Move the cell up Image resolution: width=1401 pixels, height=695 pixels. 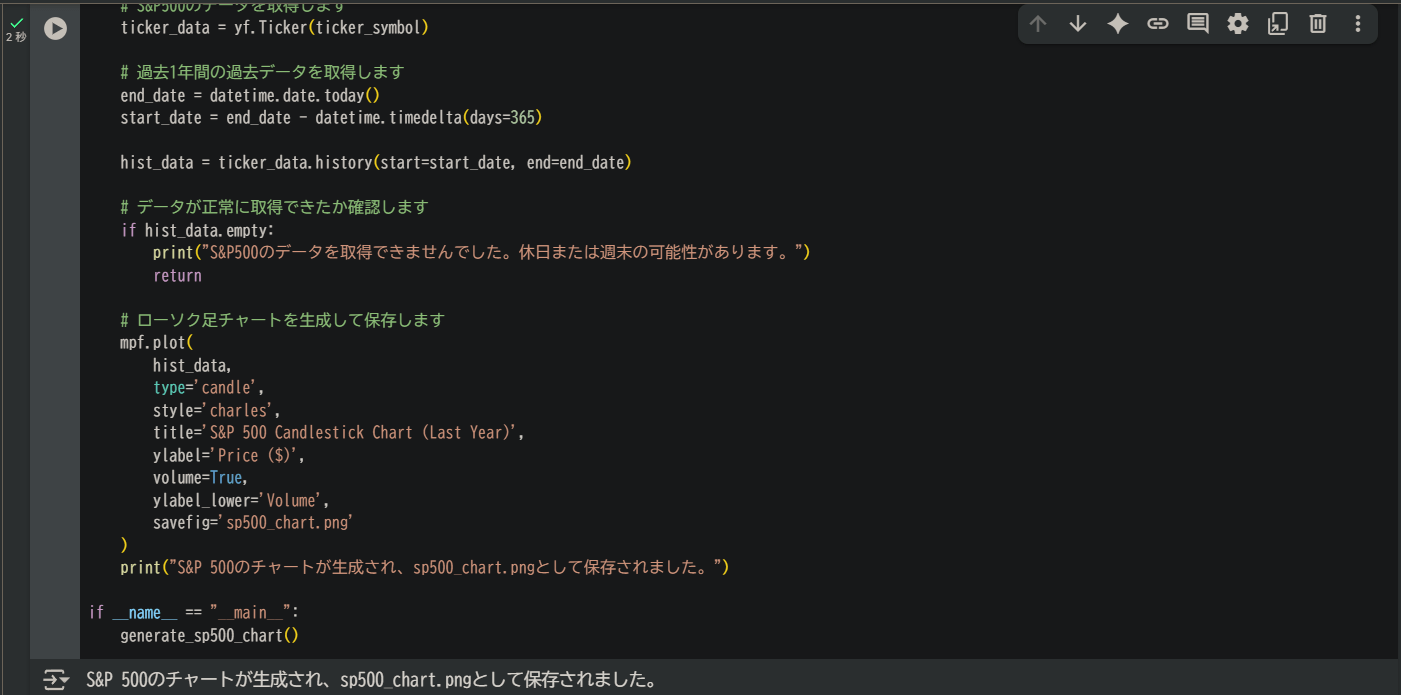coord(1038,24)
